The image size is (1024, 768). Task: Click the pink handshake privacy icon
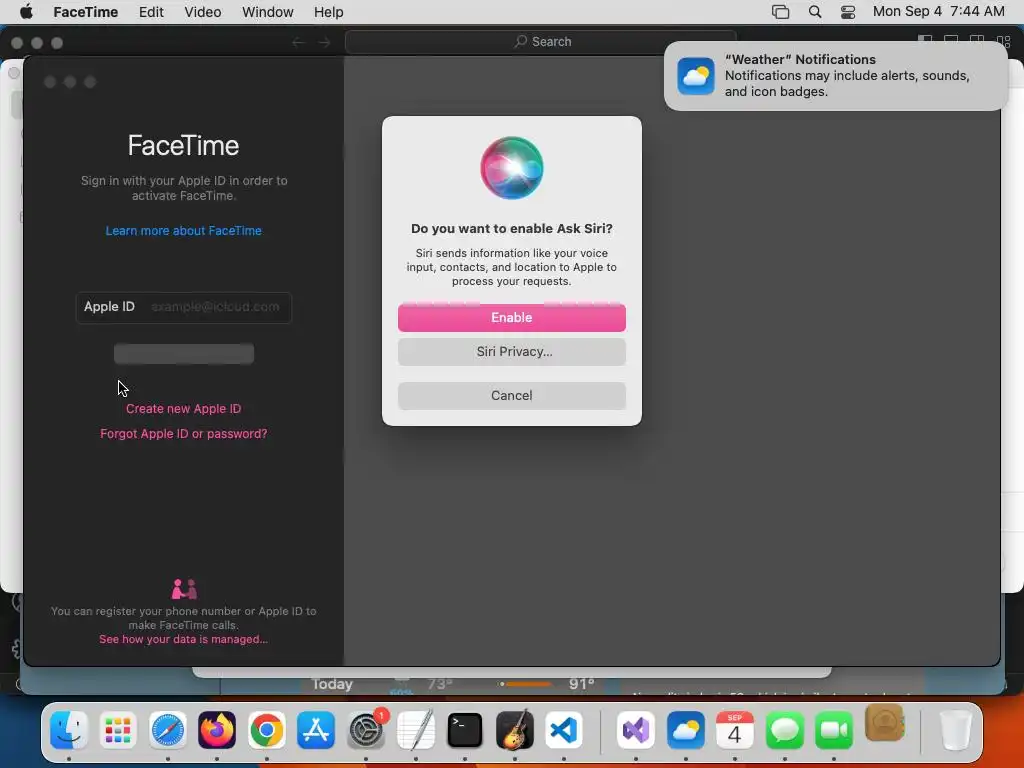[184, 588]
